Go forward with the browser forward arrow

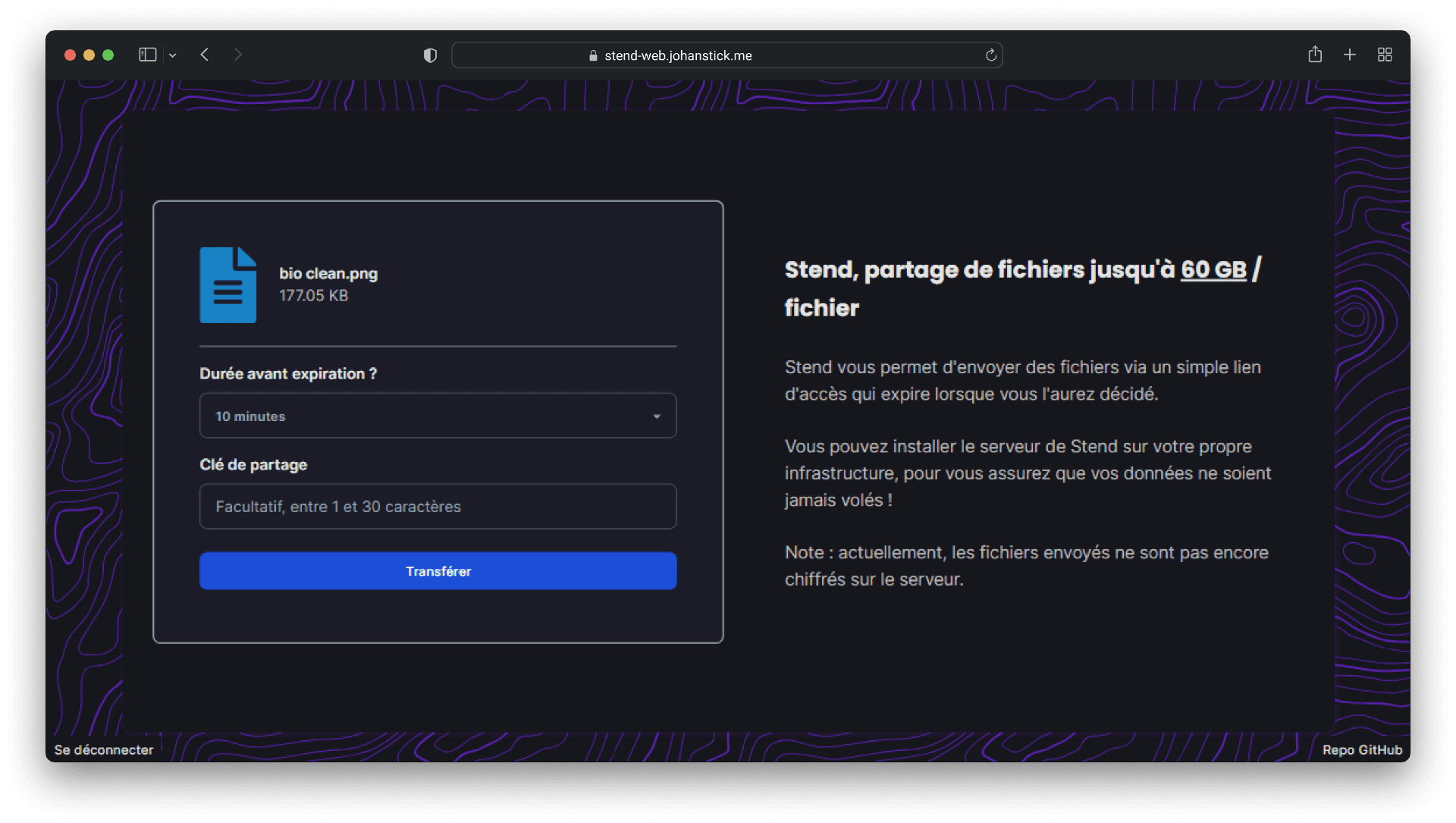[238, 55]
